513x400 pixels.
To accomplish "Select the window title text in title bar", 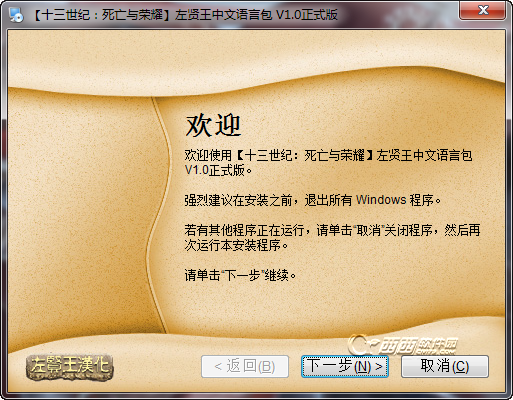I will (x=185, y=15).
